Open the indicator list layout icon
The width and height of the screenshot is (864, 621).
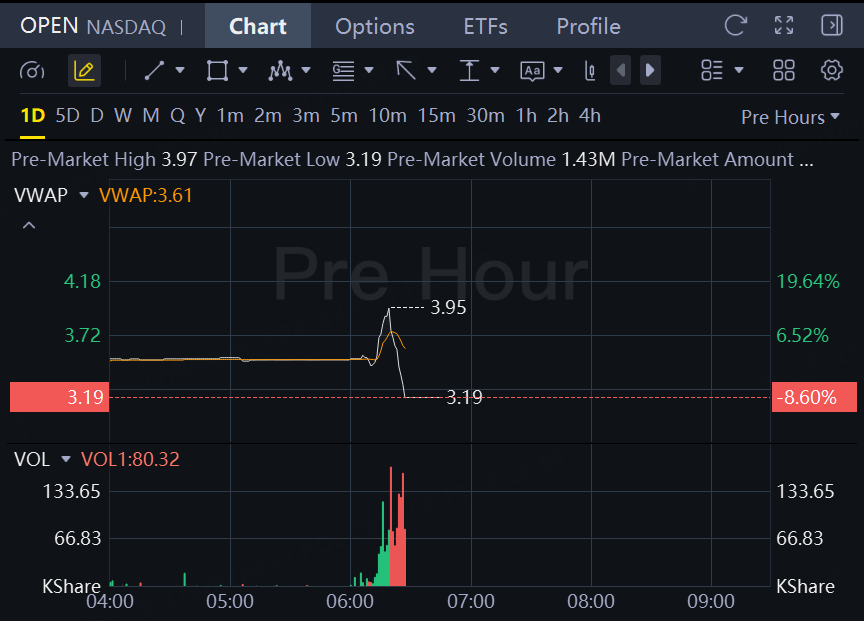point(711,71)
